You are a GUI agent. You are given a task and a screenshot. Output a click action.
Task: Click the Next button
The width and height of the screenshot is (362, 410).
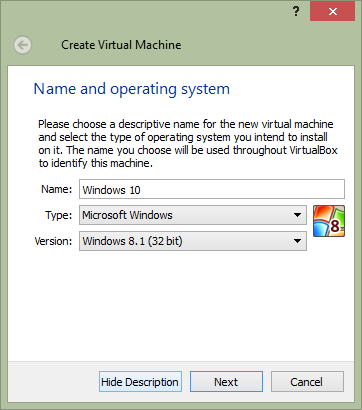(x=226, y=382)
